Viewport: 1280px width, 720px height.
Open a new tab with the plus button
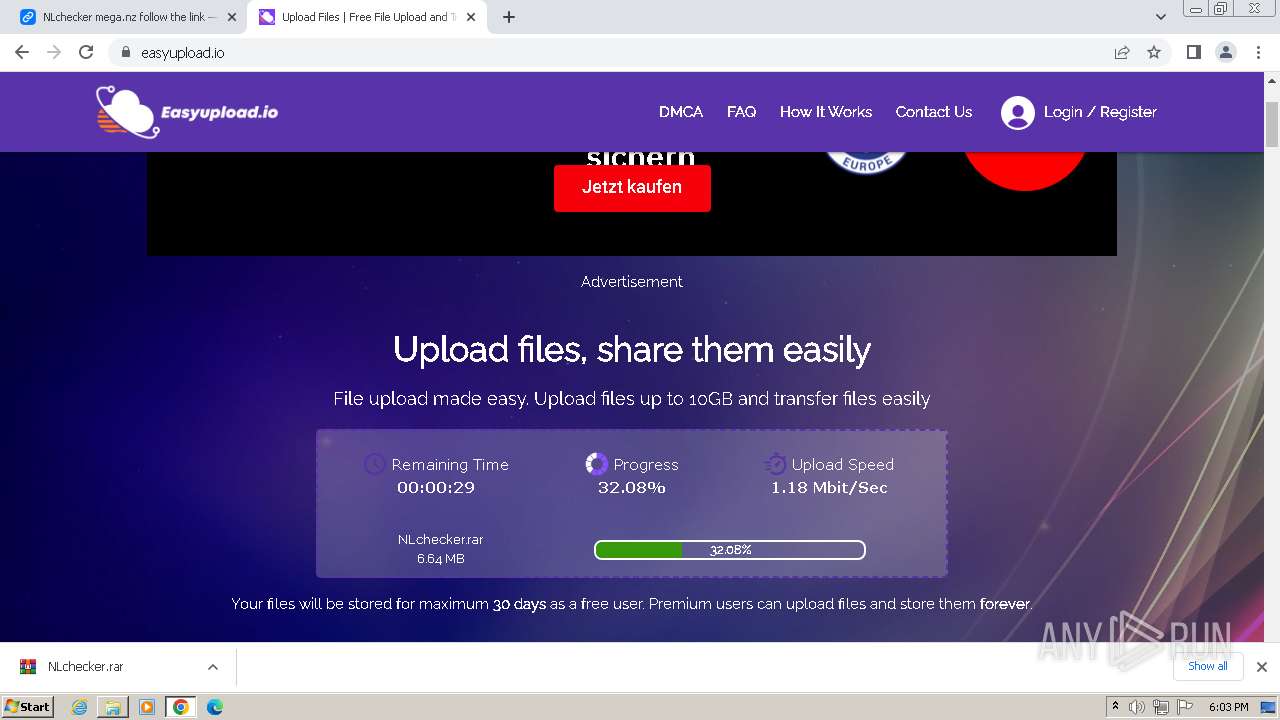point(509,17)
